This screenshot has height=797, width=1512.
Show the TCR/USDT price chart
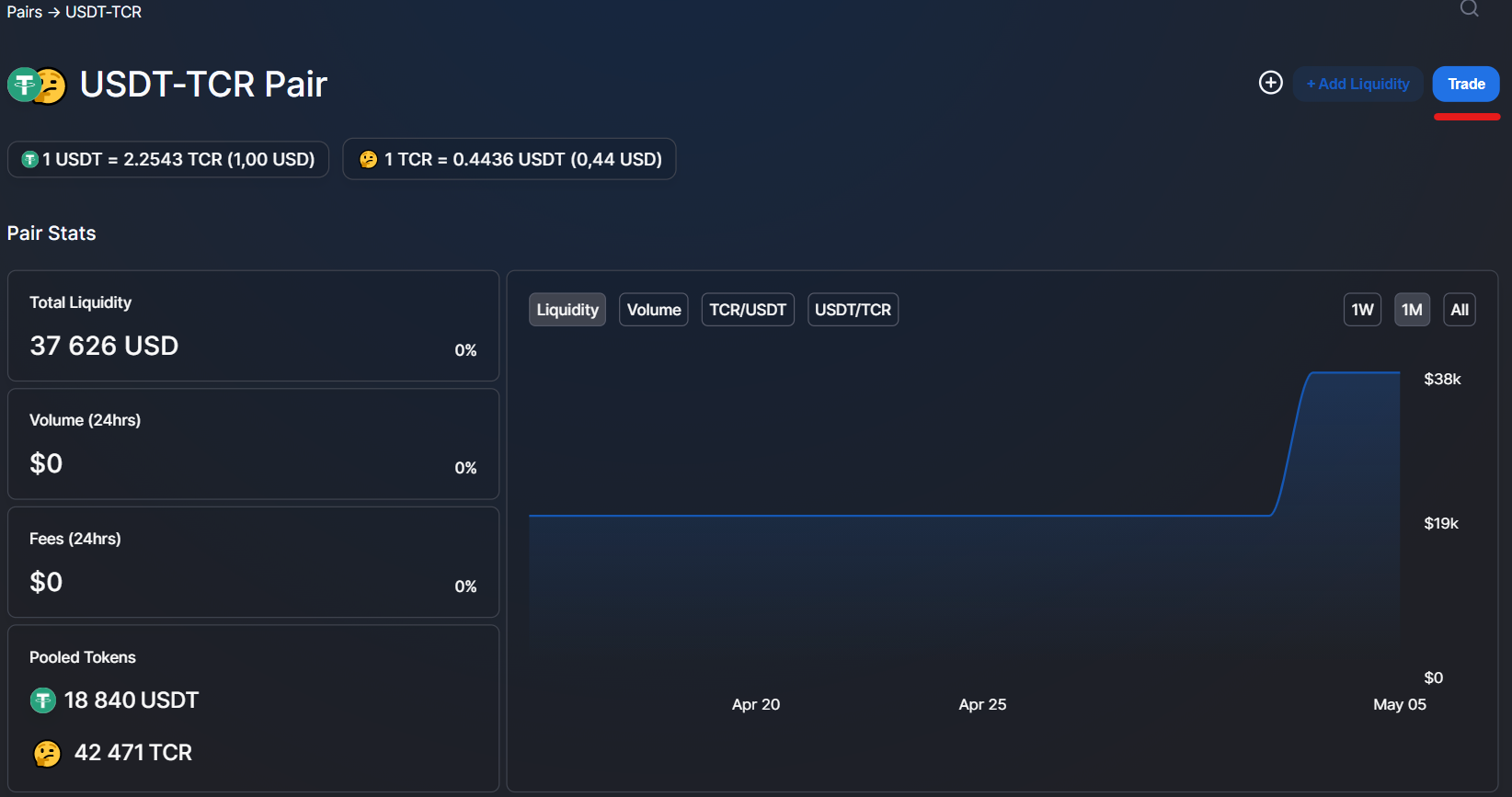point(748,310)
